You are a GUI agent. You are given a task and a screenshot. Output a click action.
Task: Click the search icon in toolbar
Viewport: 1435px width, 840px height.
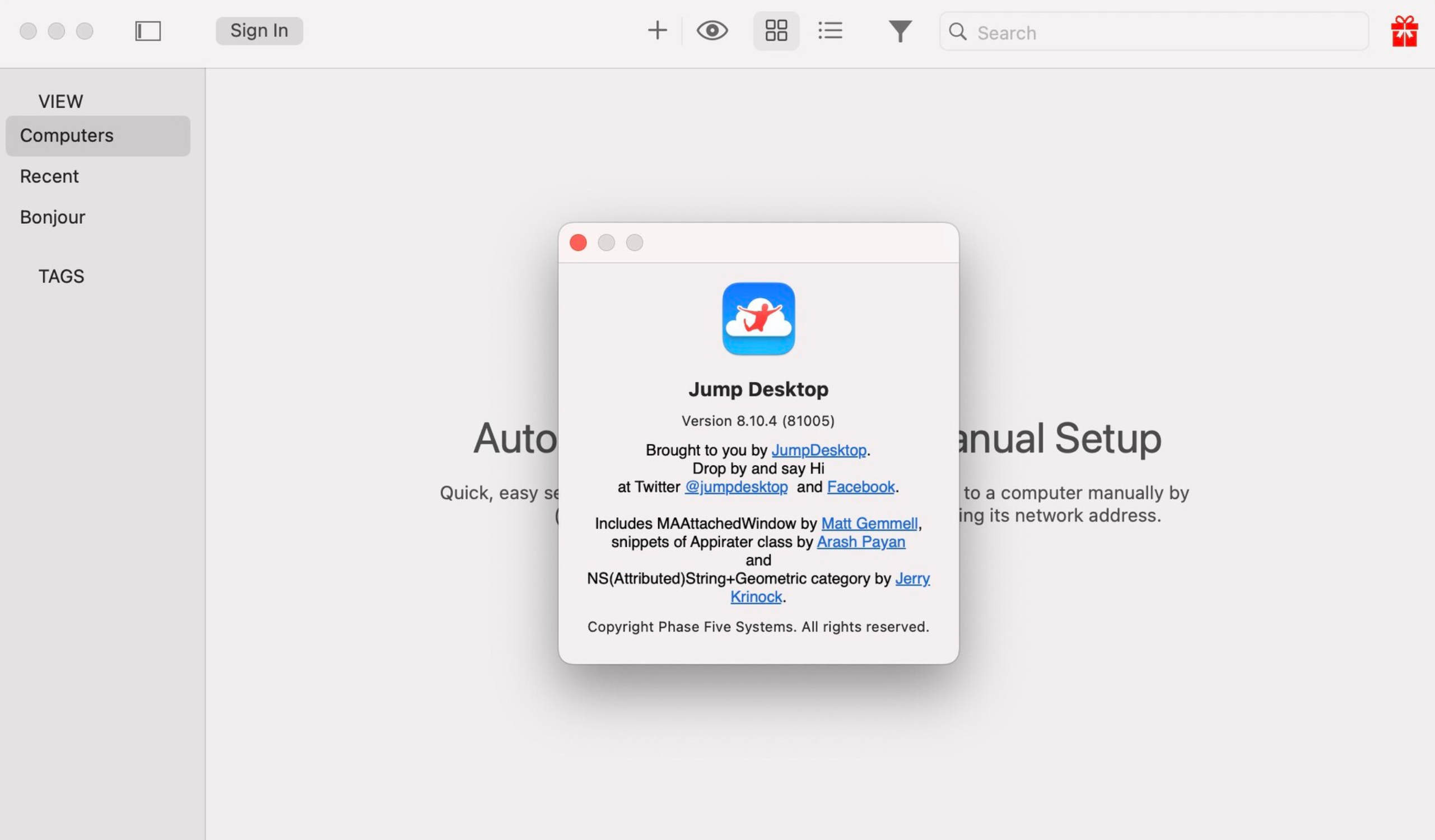957,30
